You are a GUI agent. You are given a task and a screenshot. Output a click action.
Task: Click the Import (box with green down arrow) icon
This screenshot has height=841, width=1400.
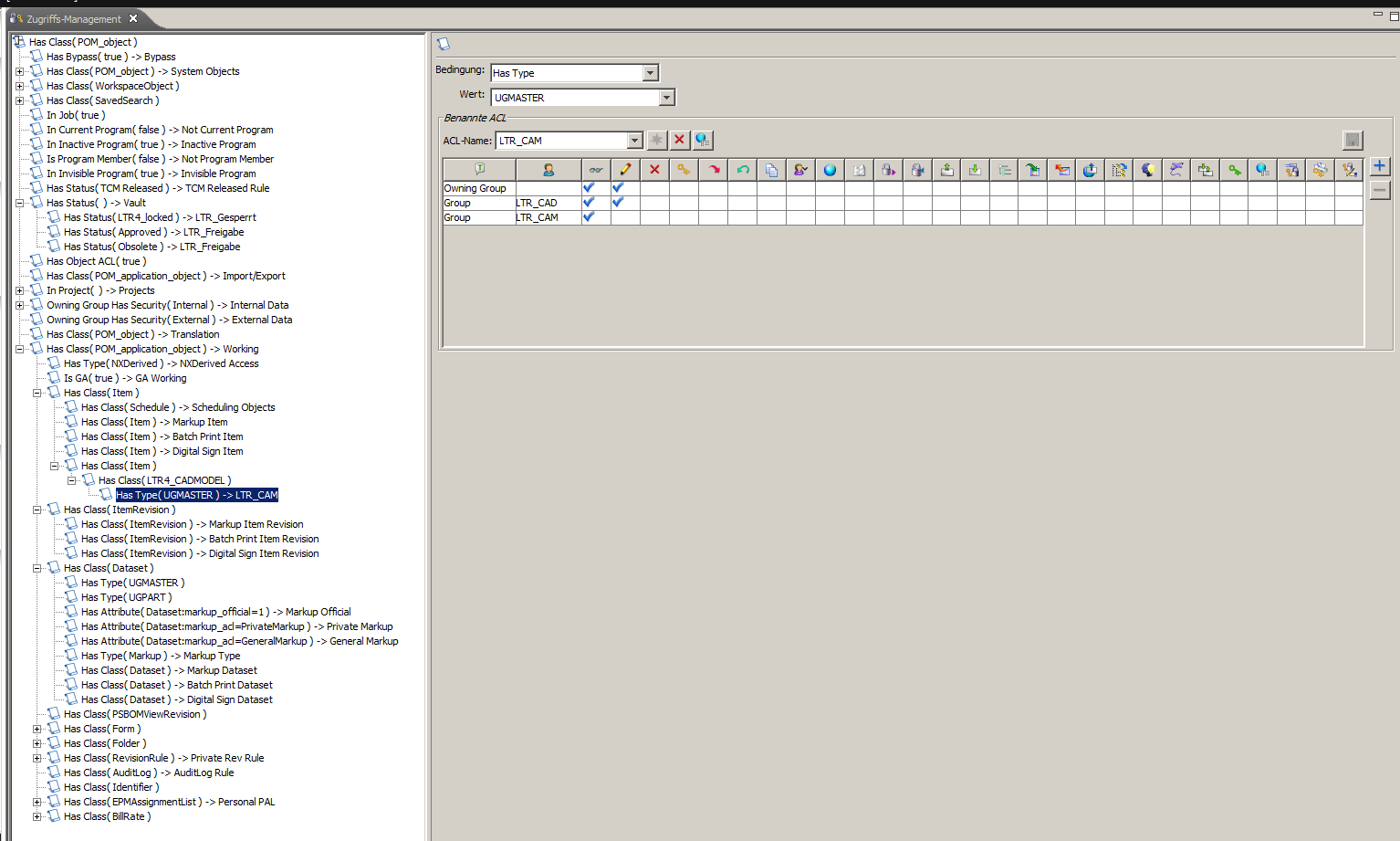click(x=976, y=170)
